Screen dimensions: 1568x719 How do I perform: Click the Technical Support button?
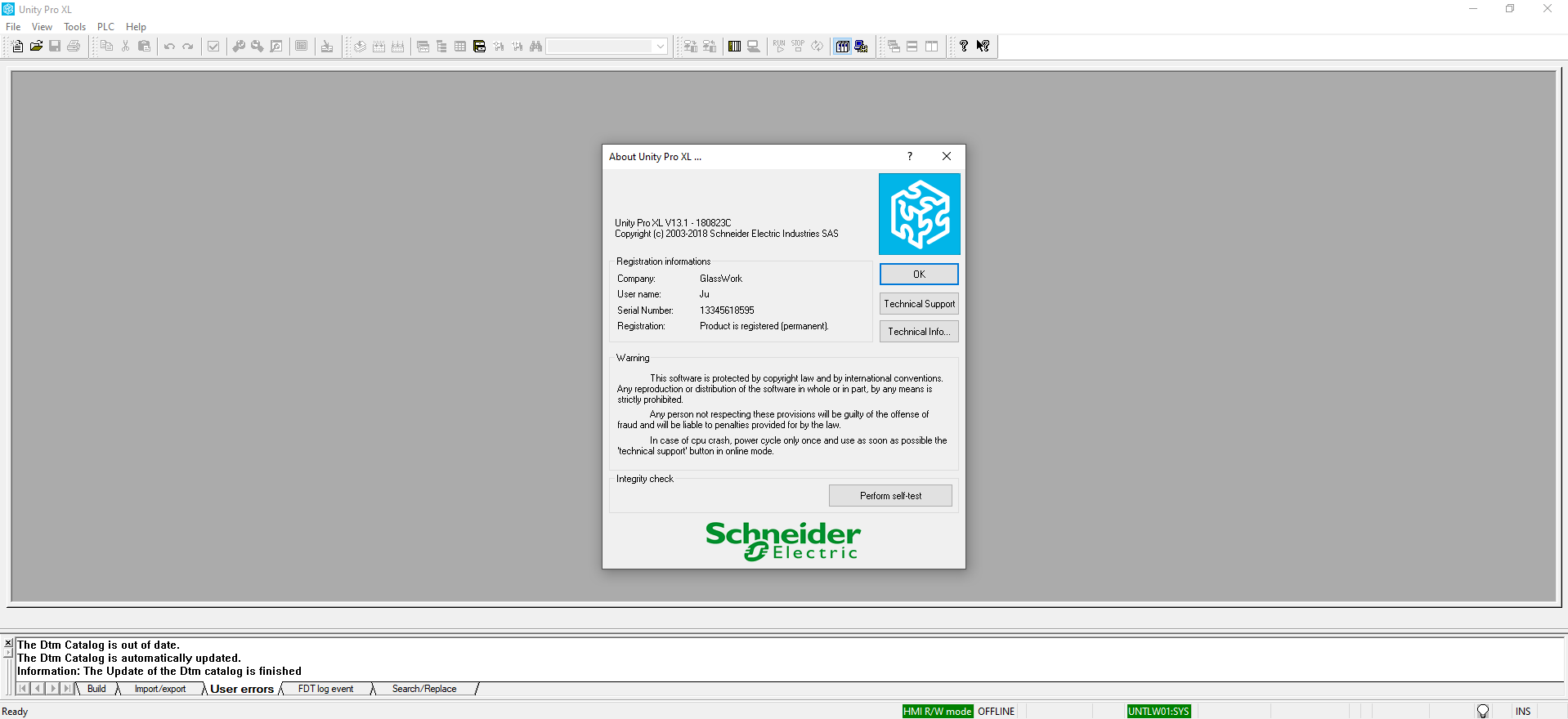[x=919, y=304]
